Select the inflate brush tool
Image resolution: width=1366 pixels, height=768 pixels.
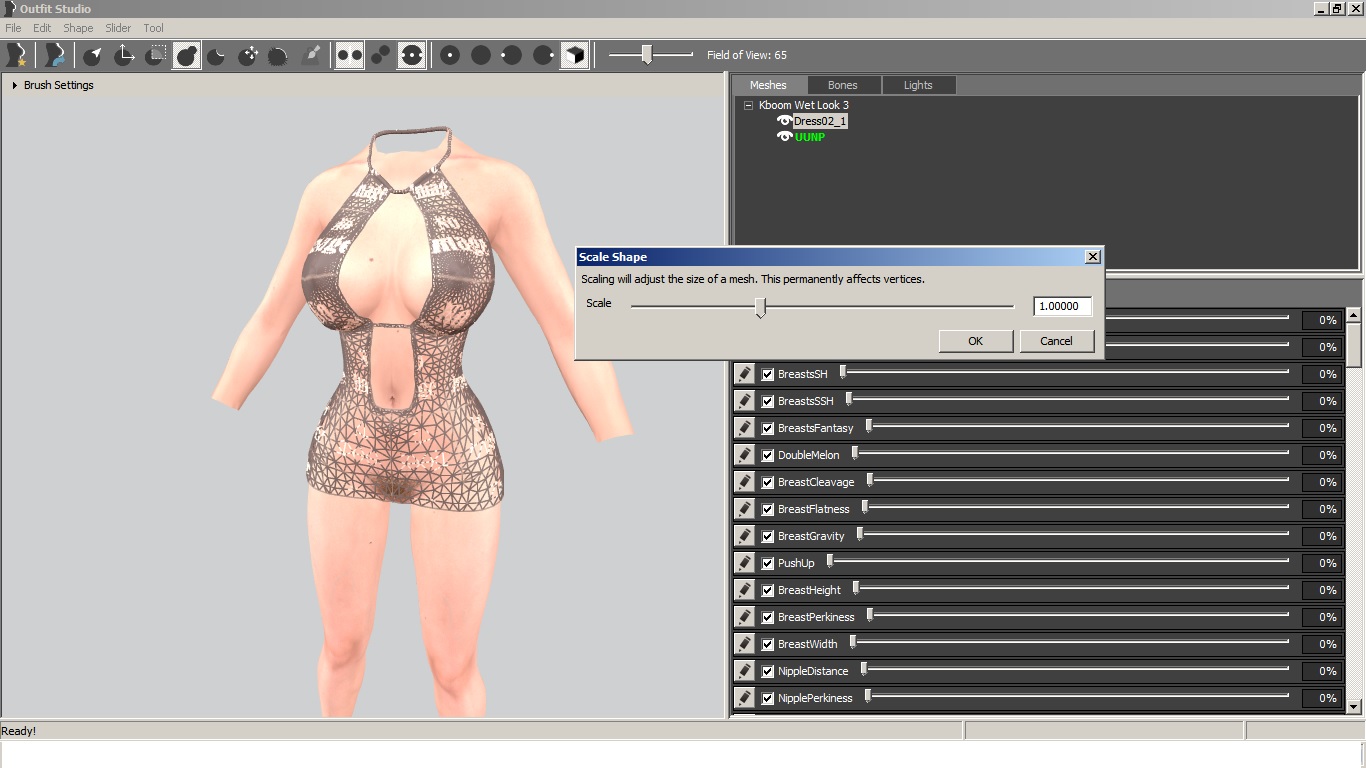point(186,55)
